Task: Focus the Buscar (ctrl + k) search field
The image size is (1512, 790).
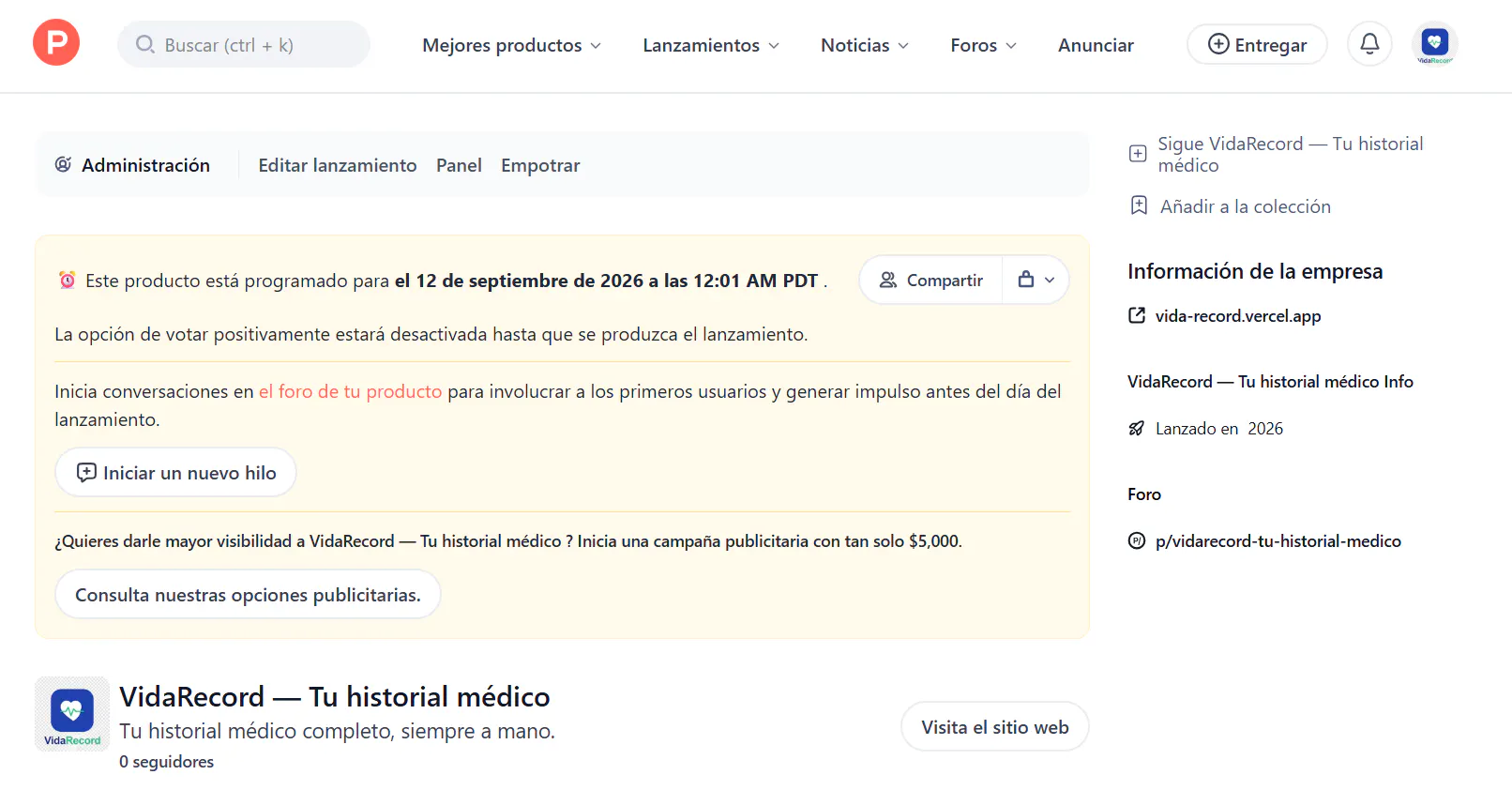Action: (x=244, y=44)
